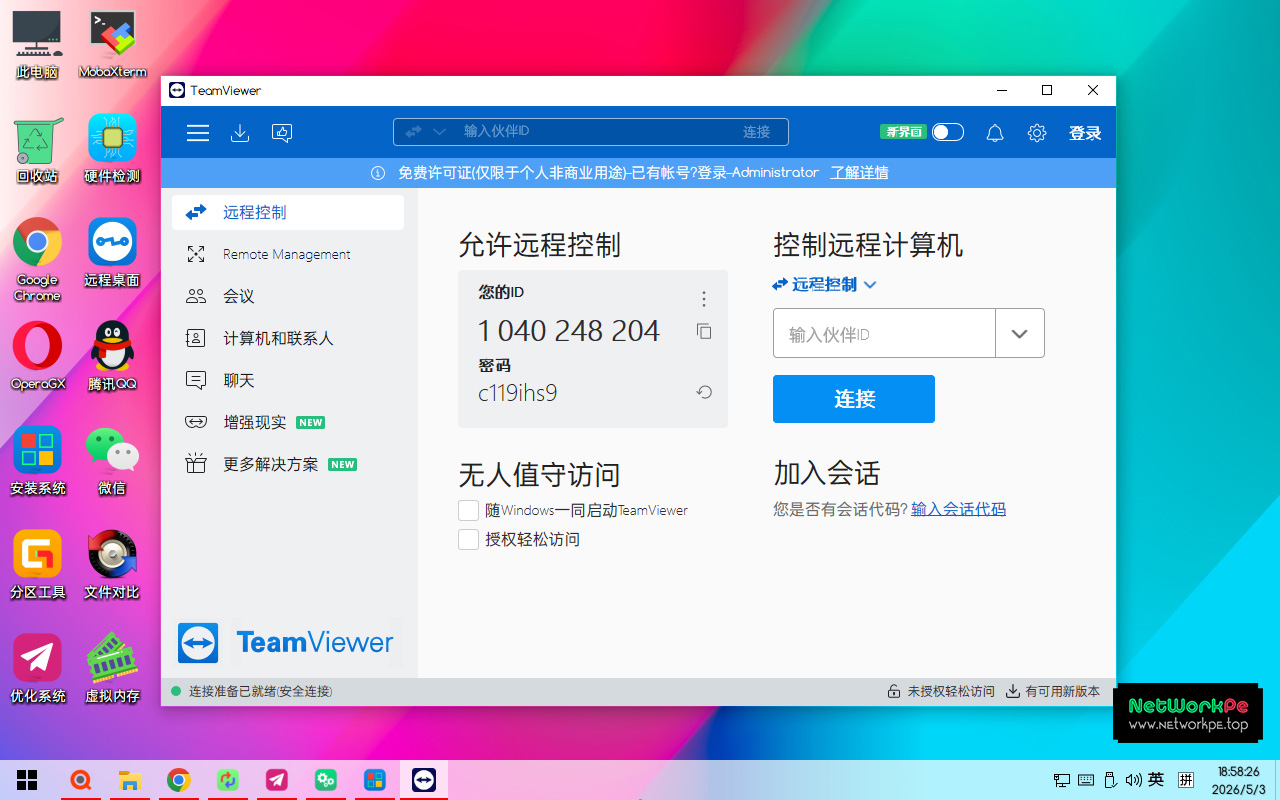Toggle the 新界面 new interface switch
The width and height of the screenshot is (1280, 800).
point(948,132)
